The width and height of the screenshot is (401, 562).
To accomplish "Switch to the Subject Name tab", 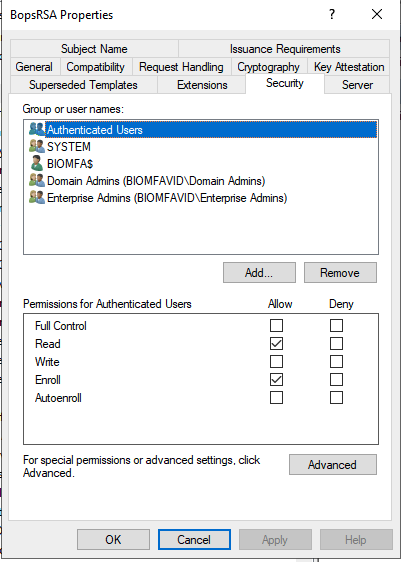I will [x=94, y=48].
